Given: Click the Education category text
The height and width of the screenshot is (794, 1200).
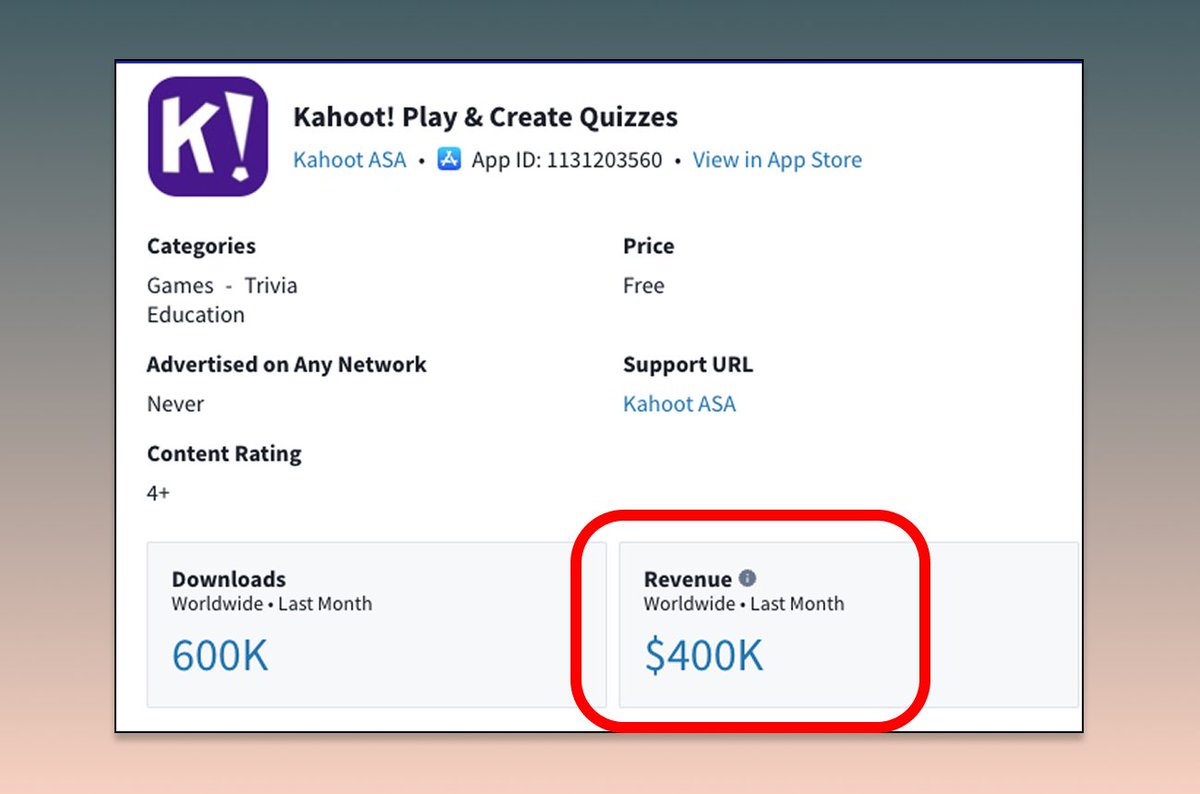Looking at the screenshot, I should pos(196,315).
